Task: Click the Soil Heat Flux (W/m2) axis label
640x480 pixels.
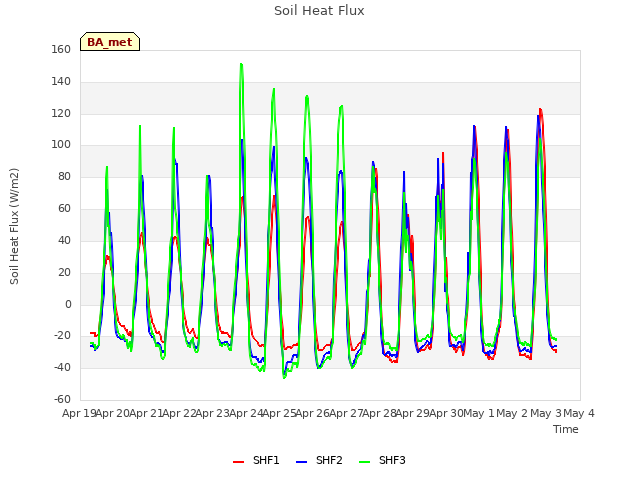Action: click(14, 226)
